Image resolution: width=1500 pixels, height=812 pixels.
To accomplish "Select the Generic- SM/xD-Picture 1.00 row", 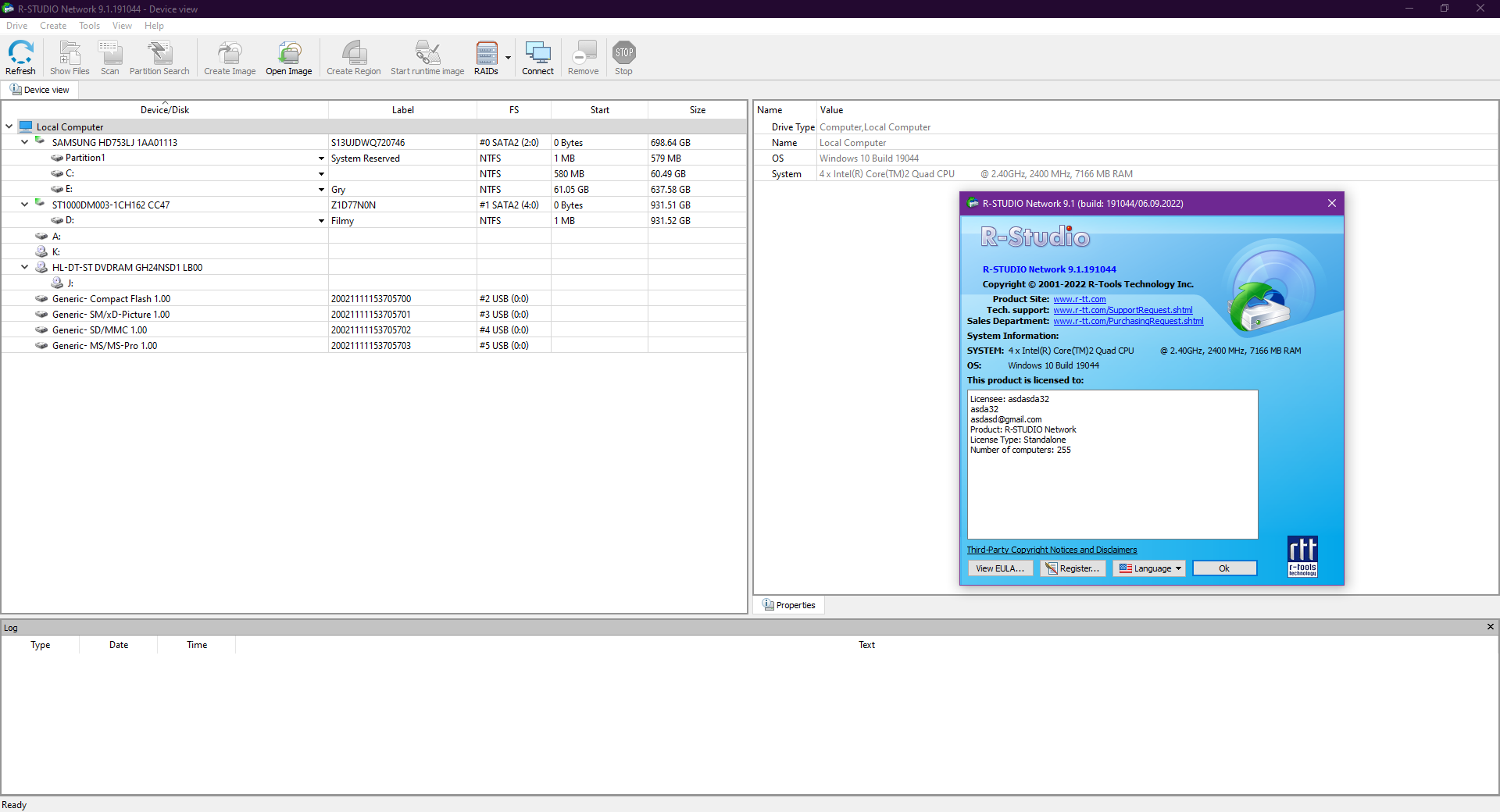I will coord(373,314).
